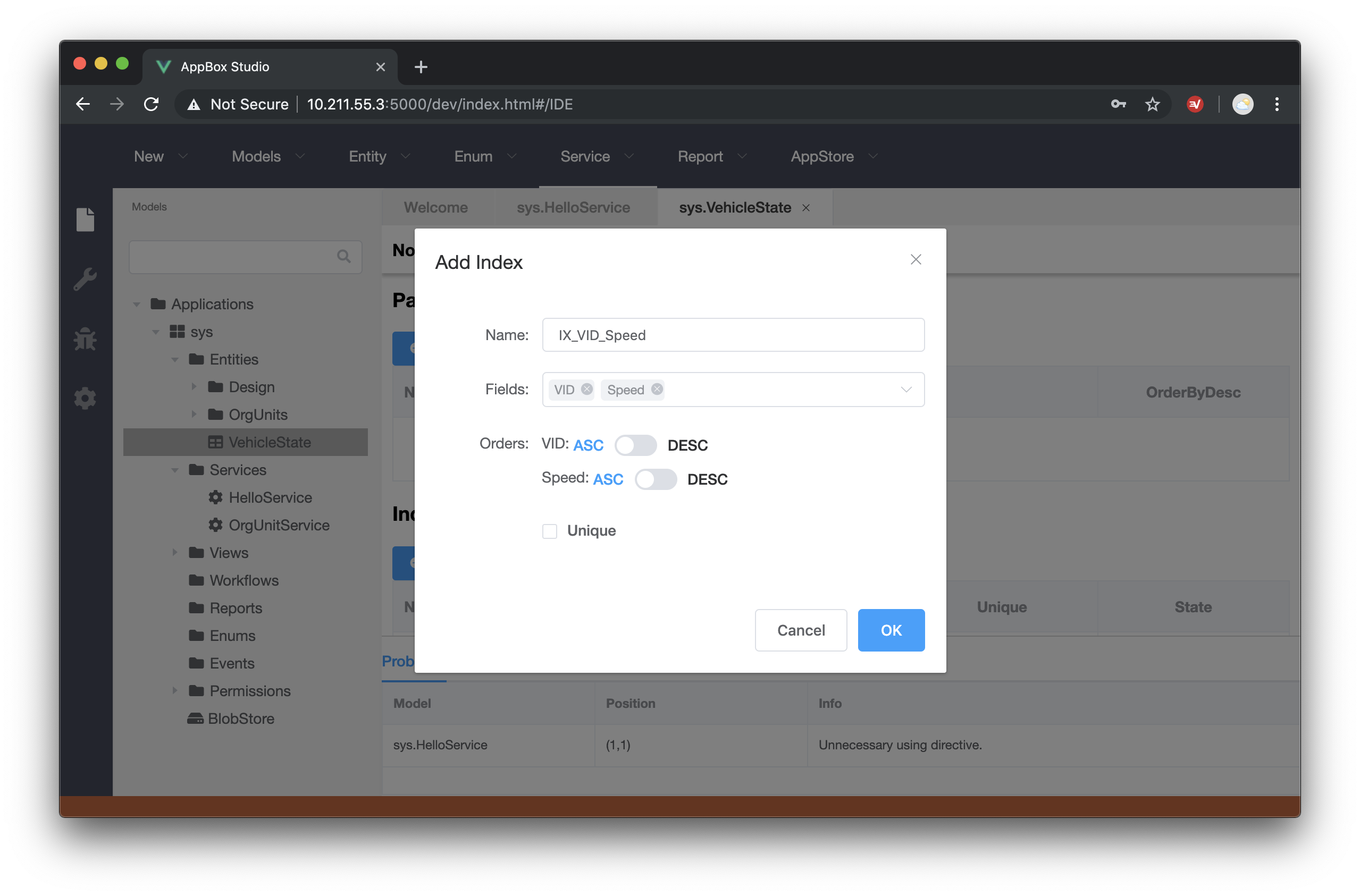This screenshot has height=896, width=1360.
Task: Remove the VID tag from Fields
Action: tap(586, 389)
